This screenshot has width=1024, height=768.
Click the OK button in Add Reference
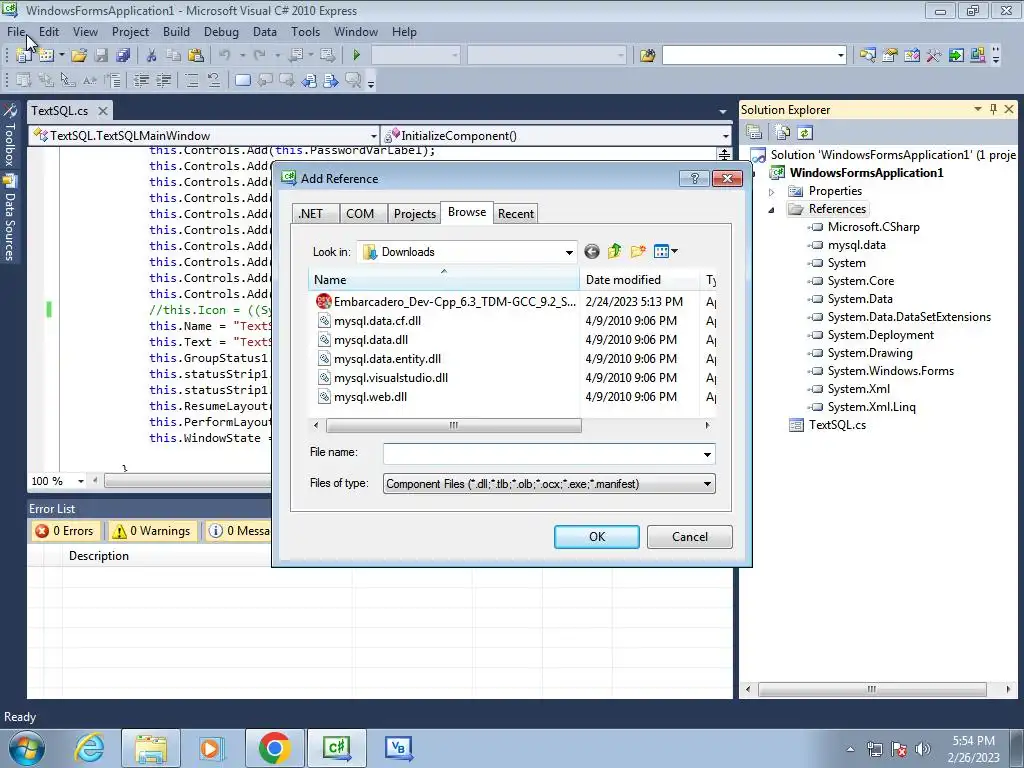pyautogui.click(x=597, y=537)
